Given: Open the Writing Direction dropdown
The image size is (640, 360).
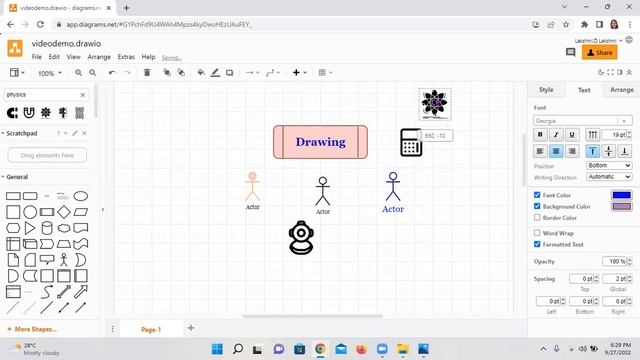Looking at the screenshot, I should coord(609,177).
